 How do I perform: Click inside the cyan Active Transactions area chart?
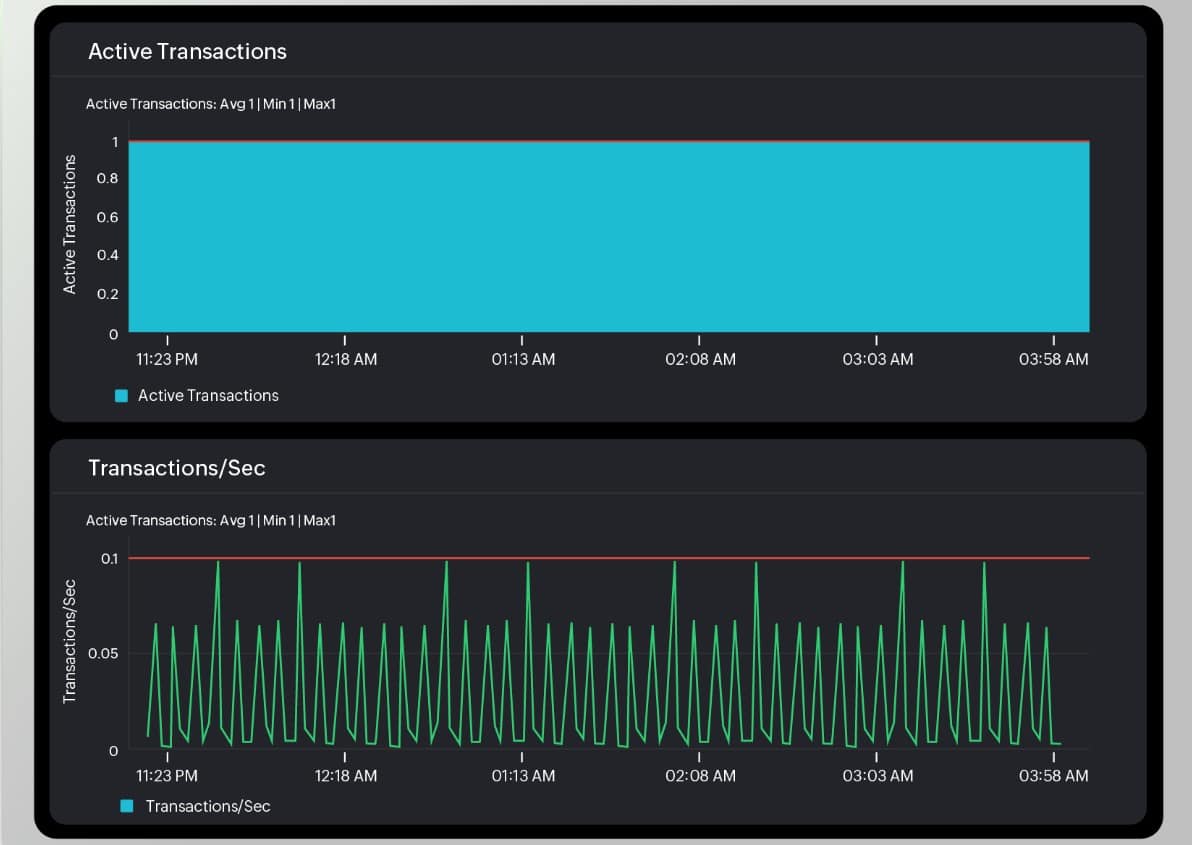609,236
